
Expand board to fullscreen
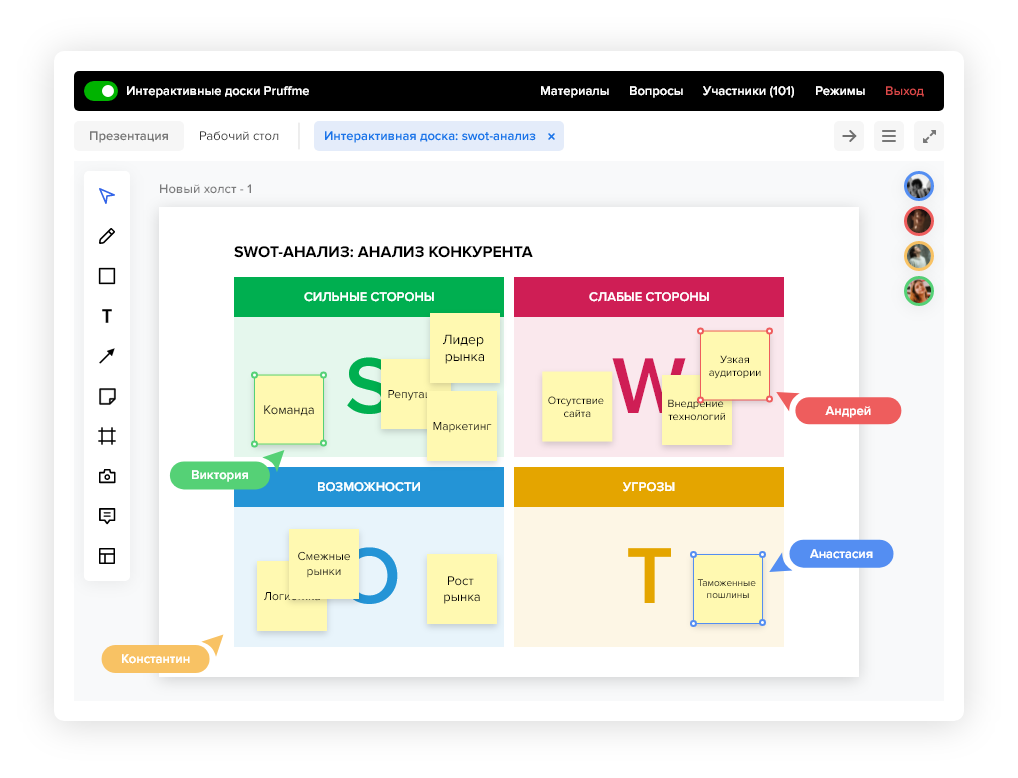(x=928, y=136)
